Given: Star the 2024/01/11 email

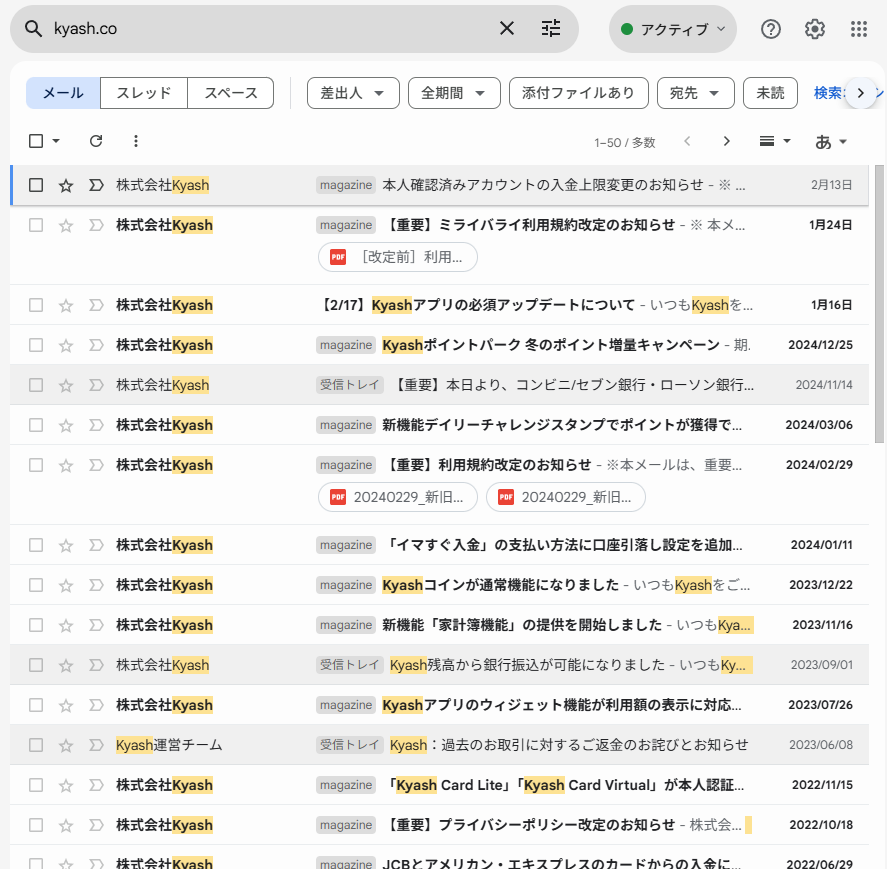Looking at the screenshot, I should [66, 545].
